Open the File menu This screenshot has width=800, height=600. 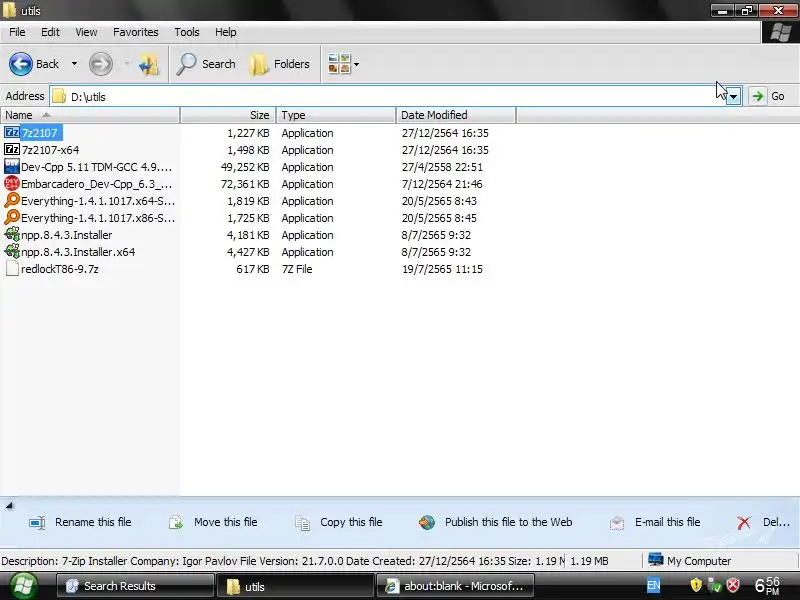pos(17,32)
